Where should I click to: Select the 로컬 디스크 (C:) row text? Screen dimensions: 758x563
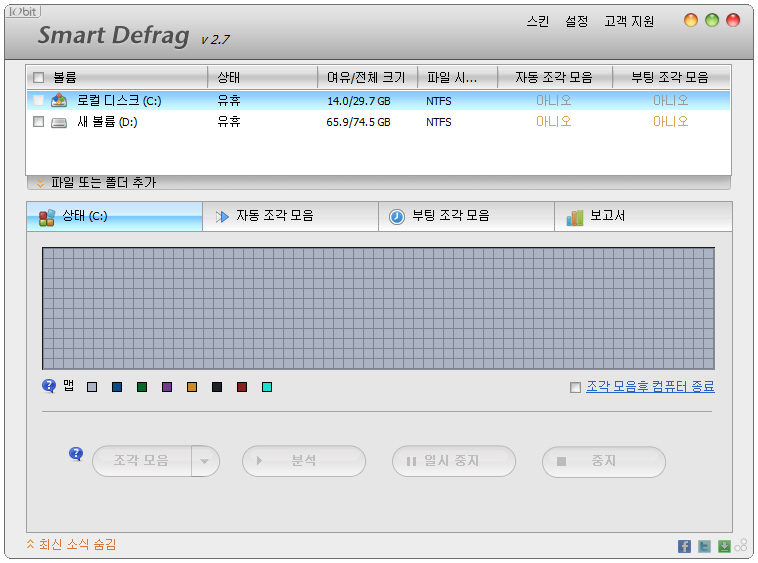click(x=119, y=101)
